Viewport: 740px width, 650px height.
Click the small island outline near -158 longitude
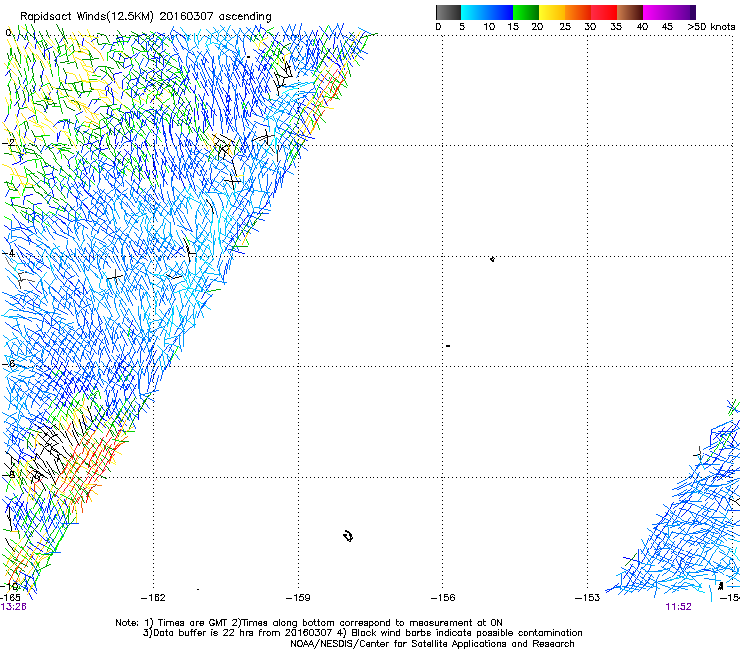pos(348,536)
